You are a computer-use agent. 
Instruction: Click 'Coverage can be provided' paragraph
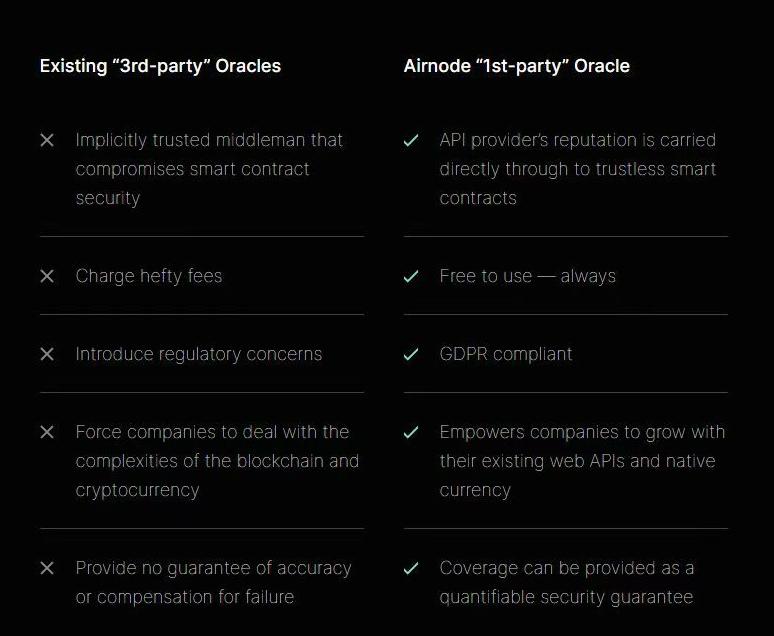pyautogui.click(x=566, y=582)
